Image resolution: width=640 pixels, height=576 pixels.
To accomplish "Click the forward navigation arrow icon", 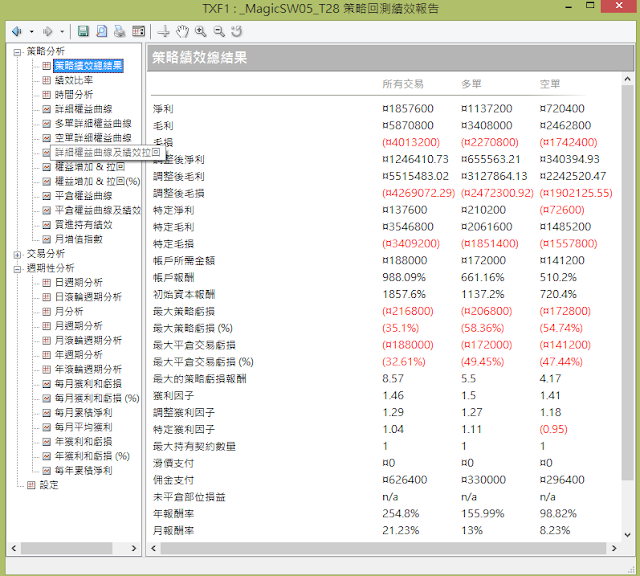I will pyautogui.click(x=47, y=31).
